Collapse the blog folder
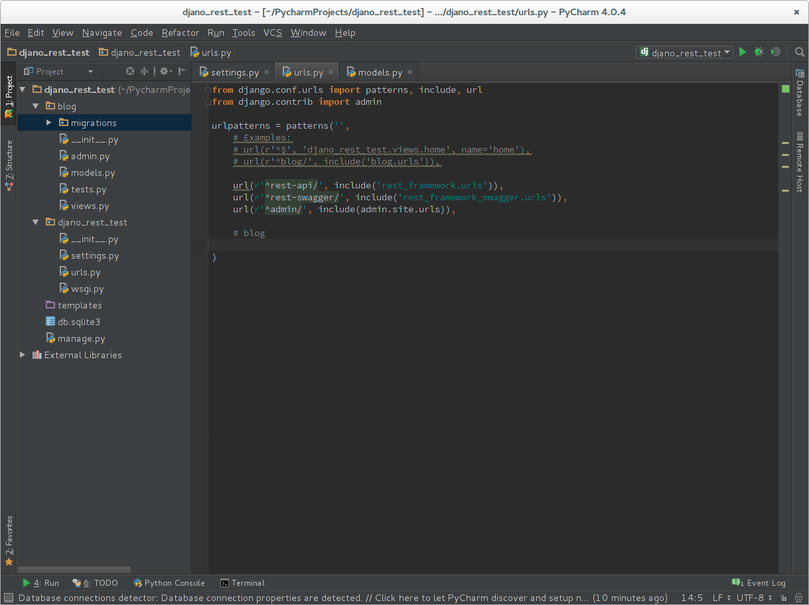 pos(36,106)
